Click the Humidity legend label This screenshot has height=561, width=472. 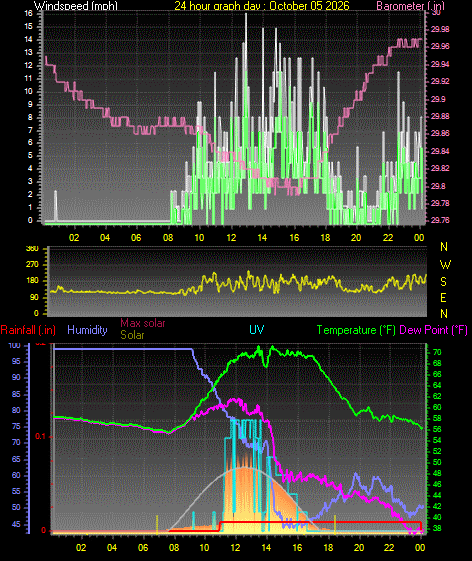click(87, 330)
